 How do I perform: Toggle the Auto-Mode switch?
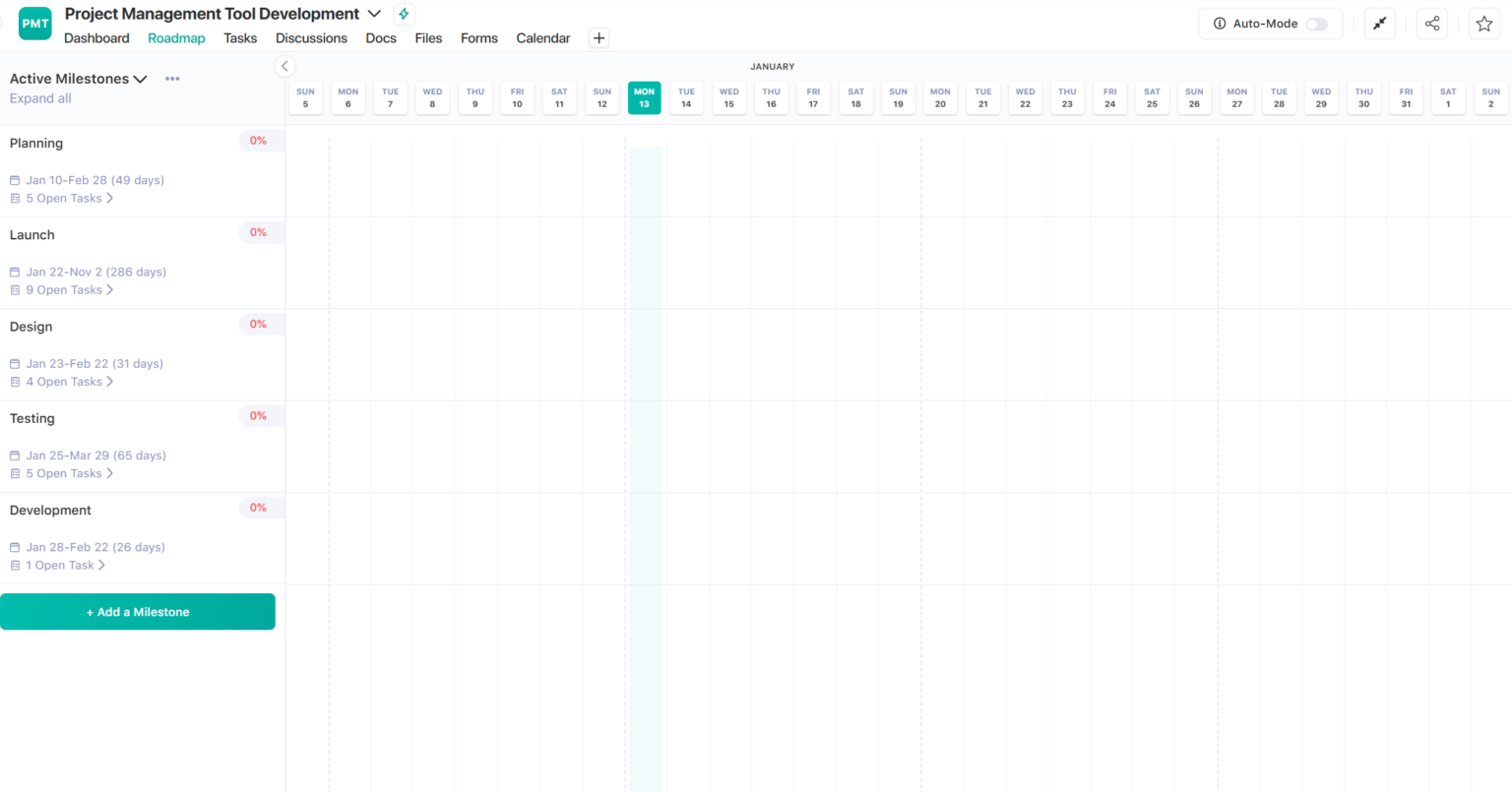[1316, 24]
